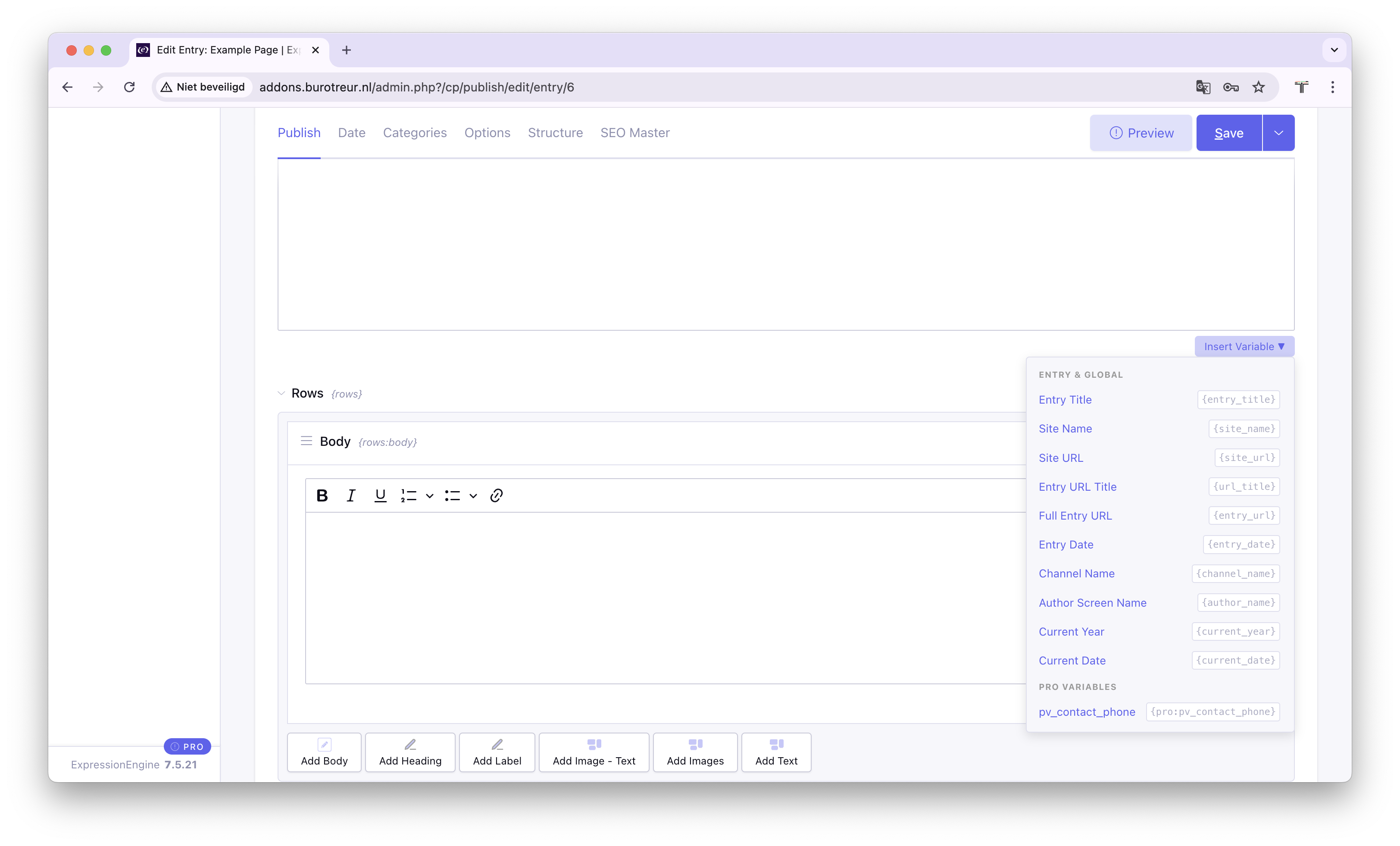The width and height of the screenshot is (1400, 846).
Task: Click the underline formatting icon
Action: tap(380, 496)
